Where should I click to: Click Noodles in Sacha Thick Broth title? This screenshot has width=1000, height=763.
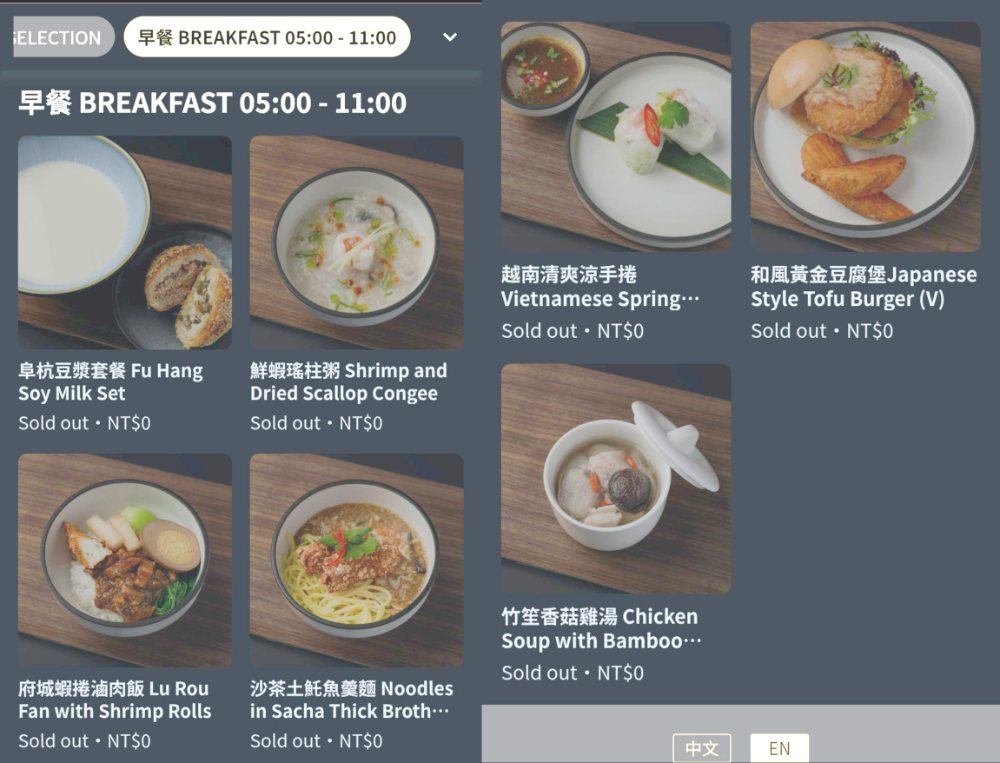click(351, 700)
